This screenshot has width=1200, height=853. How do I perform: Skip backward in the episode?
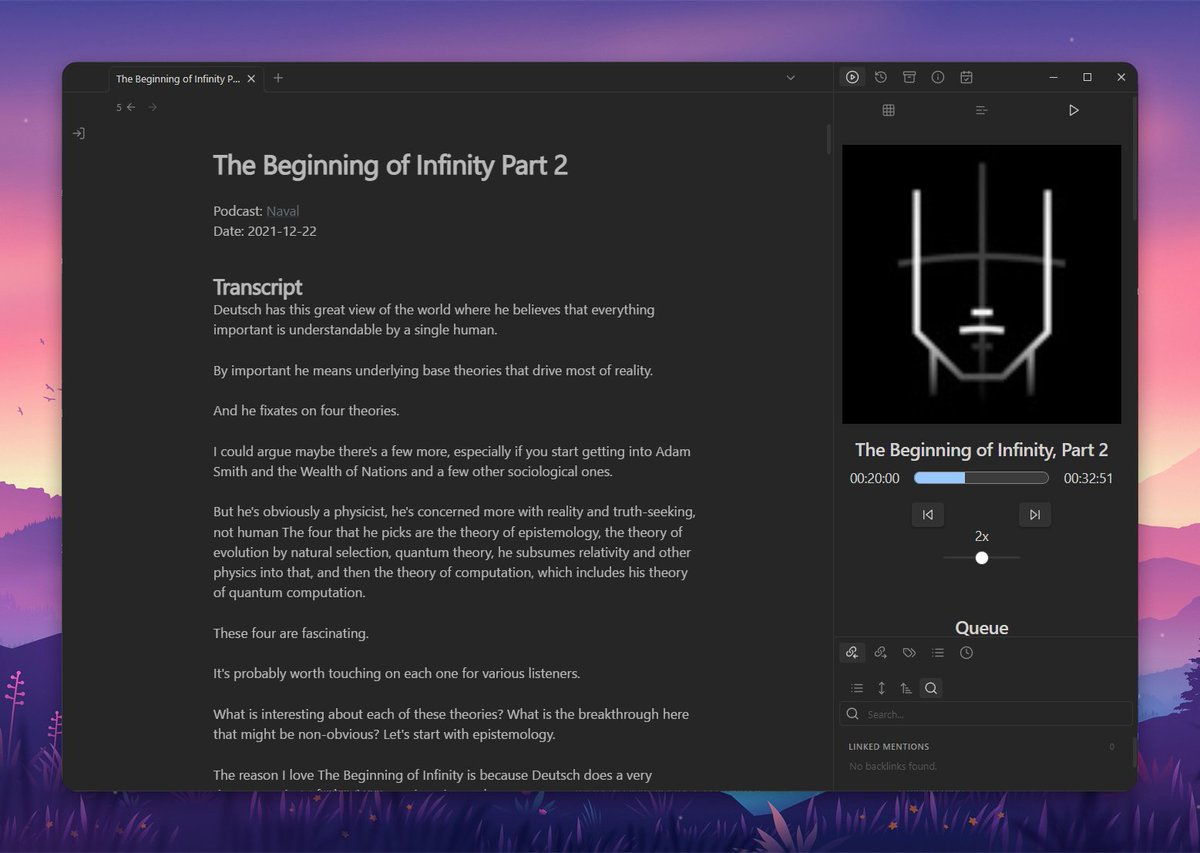click(928, 514)
